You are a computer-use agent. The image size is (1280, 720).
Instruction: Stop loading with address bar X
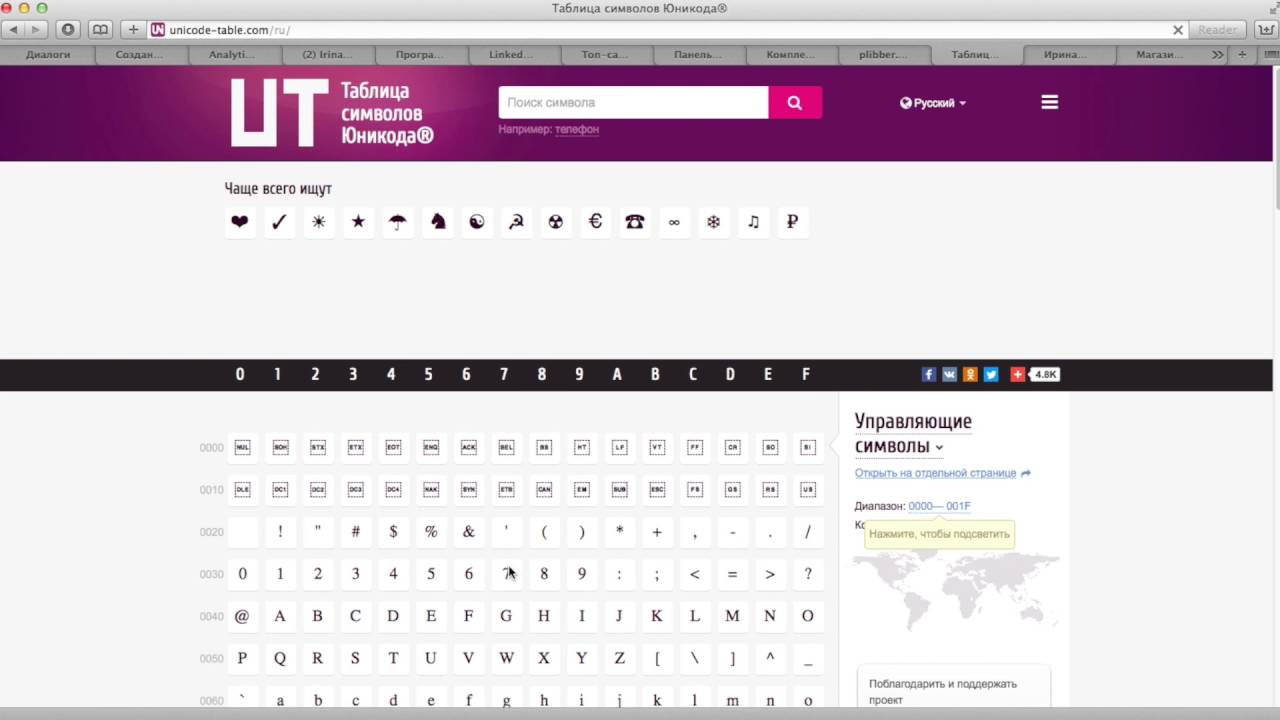(1178, 30)
